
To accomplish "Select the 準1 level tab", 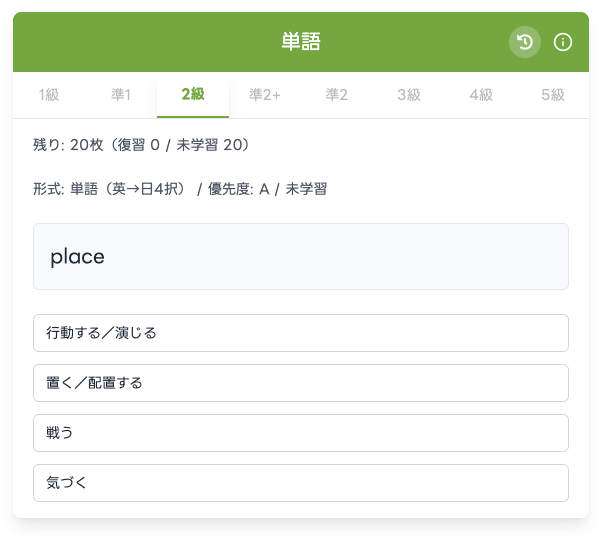I will [121, 95].
